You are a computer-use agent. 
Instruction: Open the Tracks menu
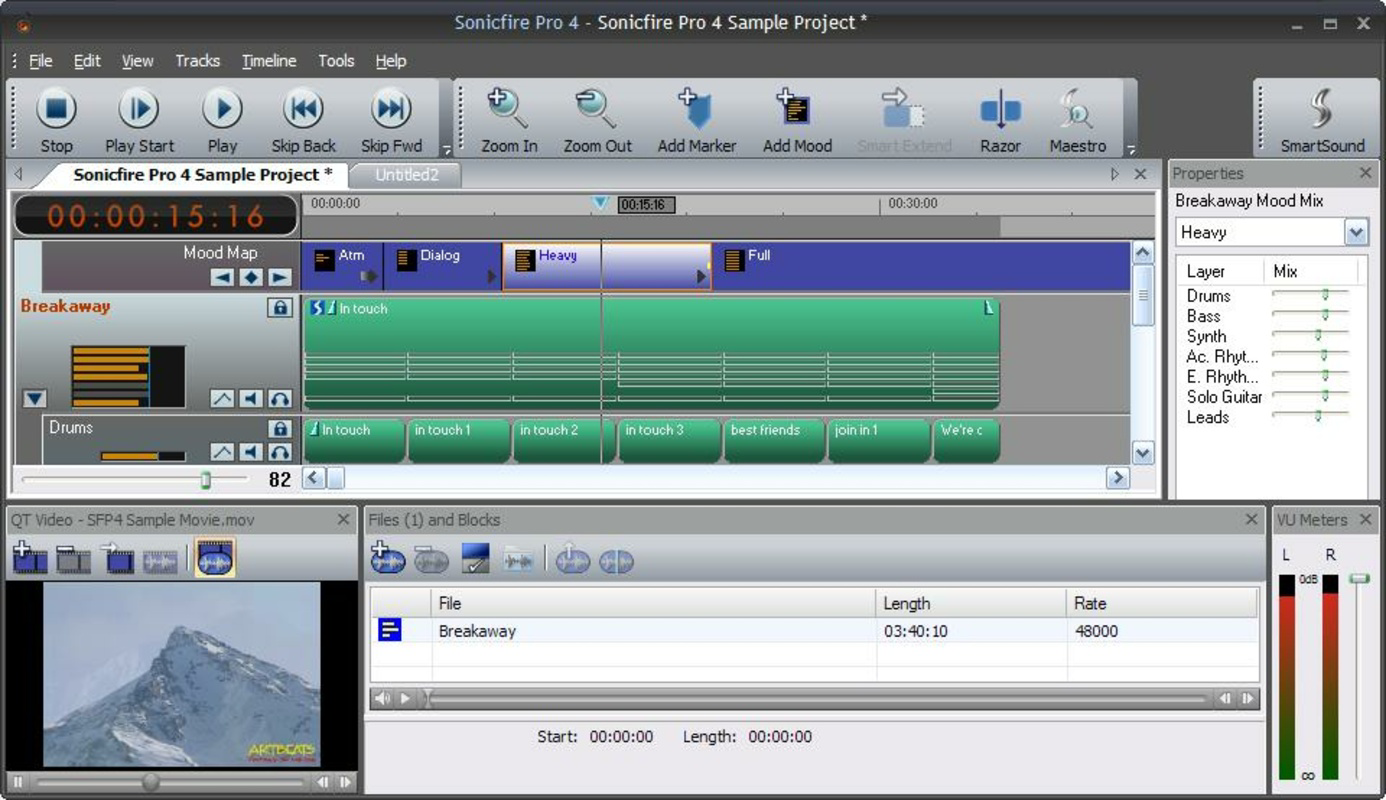click(x=197, y=60)
